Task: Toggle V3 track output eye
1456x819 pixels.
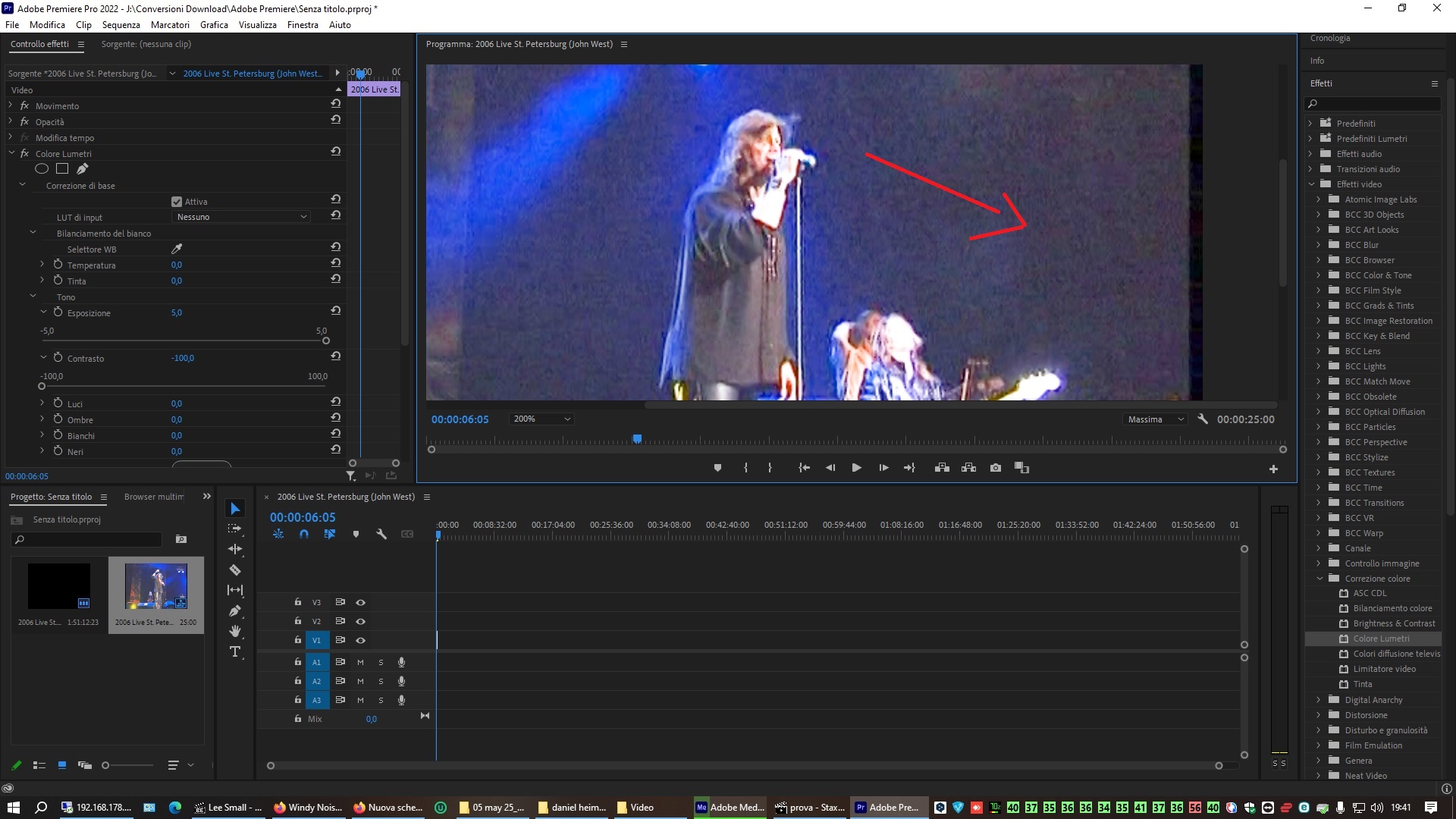Action: 361,602
